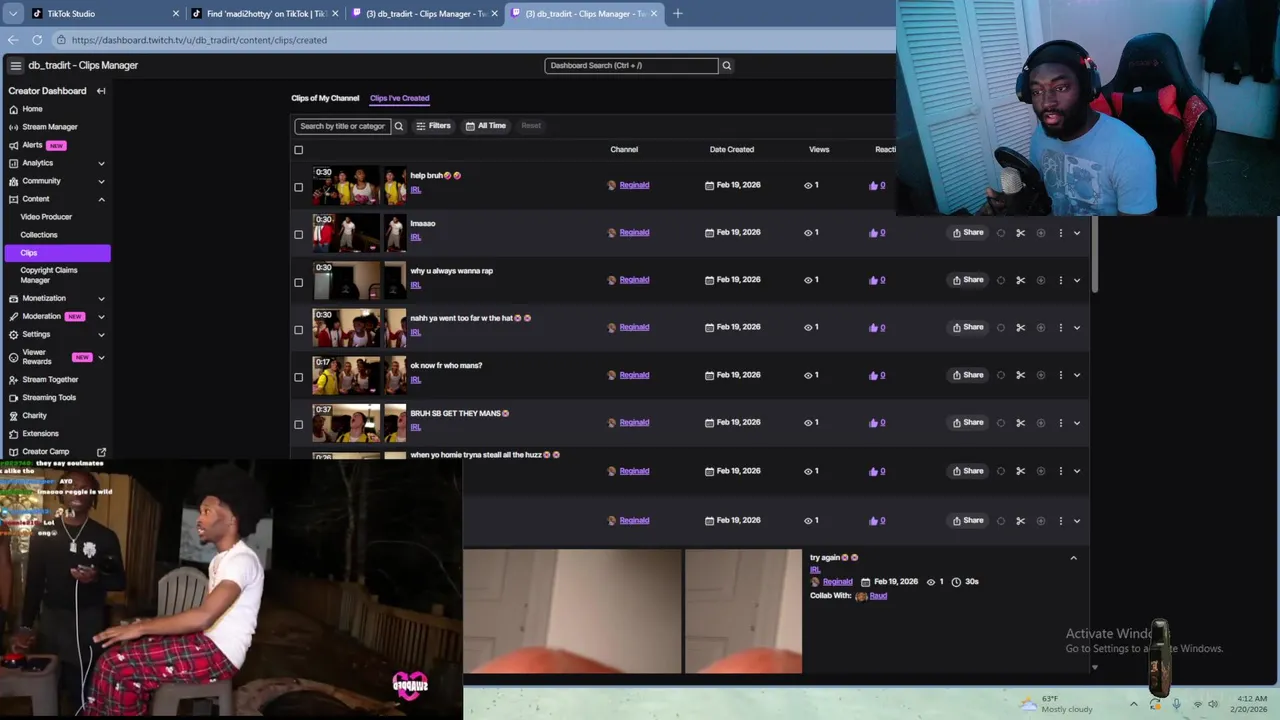The width and height of the screenshot is (1280, 720).
Task: Switch to Clips of My Channel tab
Action: coord(325,98)
